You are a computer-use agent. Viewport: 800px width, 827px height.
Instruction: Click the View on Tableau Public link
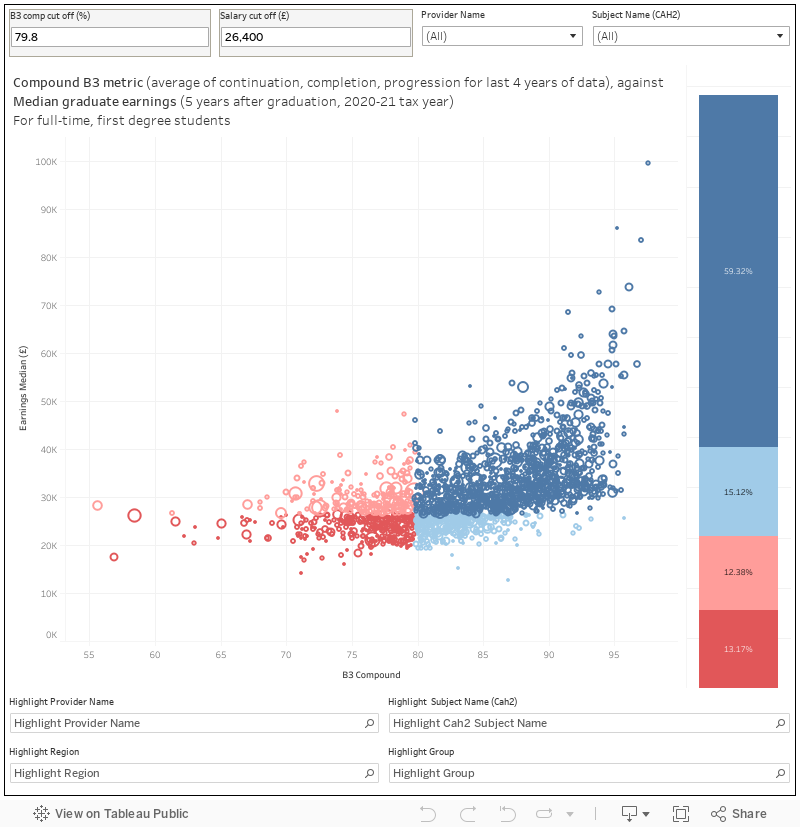point(111,813)
